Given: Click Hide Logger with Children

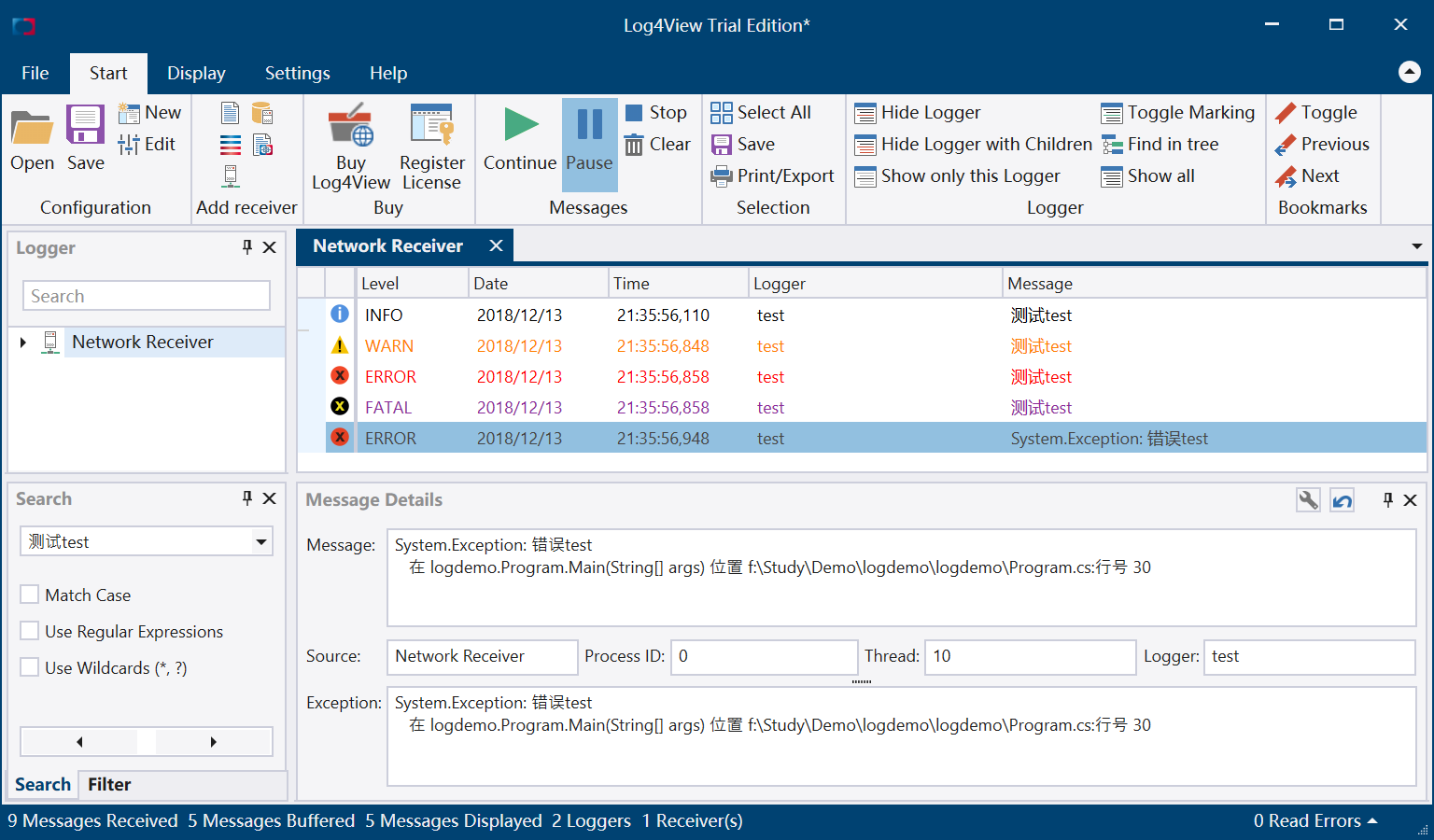Looking at the screenshot, I should coord(974,145).
